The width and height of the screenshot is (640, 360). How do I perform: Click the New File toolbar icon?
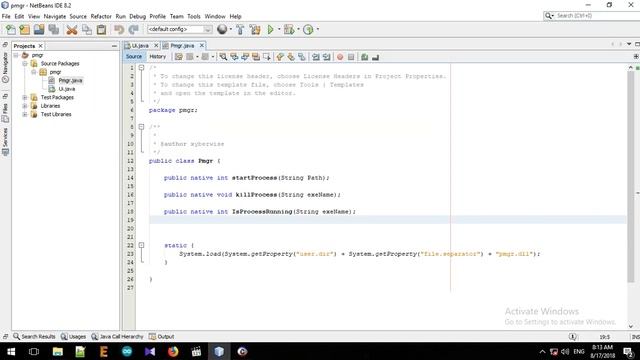11,29
